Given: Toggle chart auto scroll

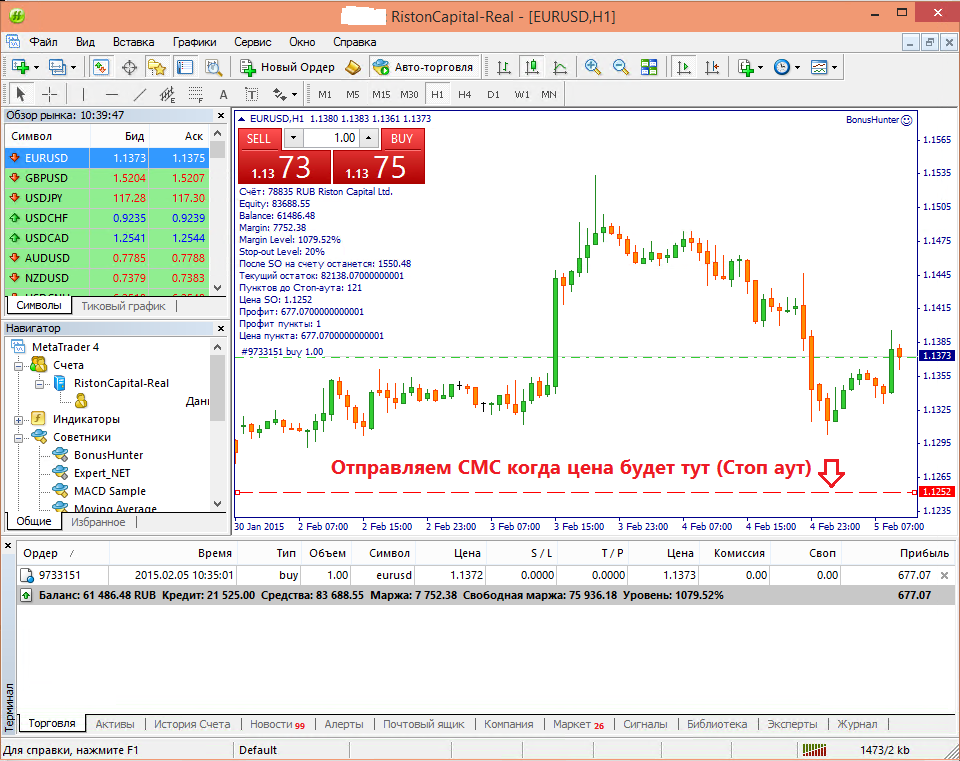Looking at the screenshot, I should point(684,67).
